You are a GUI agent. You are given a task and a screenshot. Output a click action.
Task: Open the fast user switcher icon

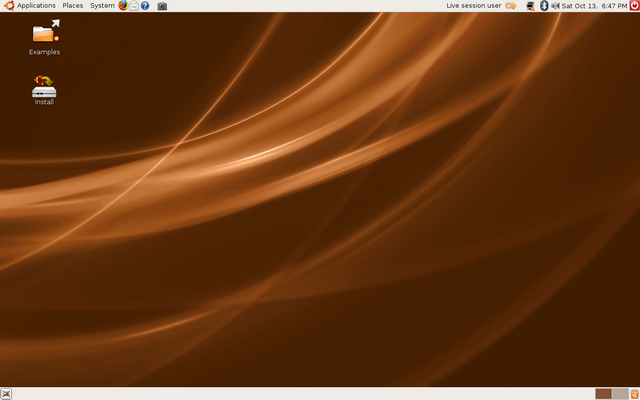pos(511,6)
